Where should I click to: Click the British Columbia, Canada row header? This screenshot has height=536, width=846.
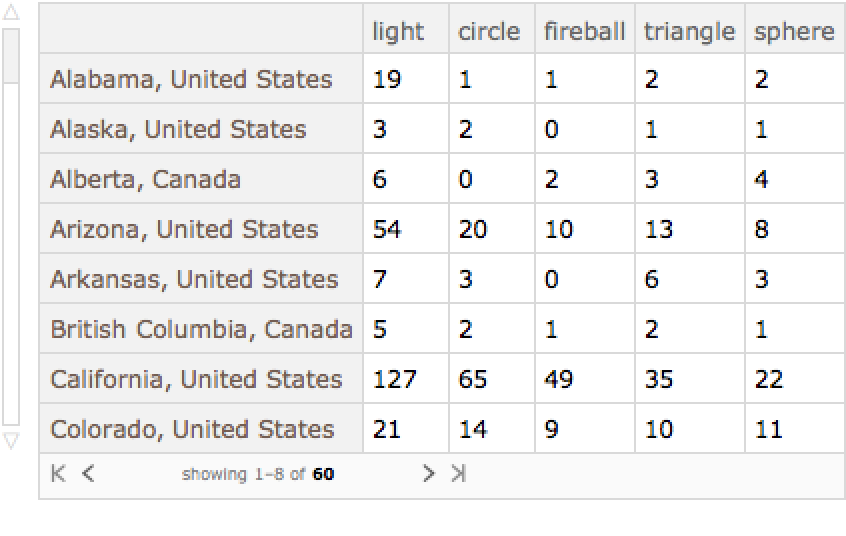[x=201, y=329]
